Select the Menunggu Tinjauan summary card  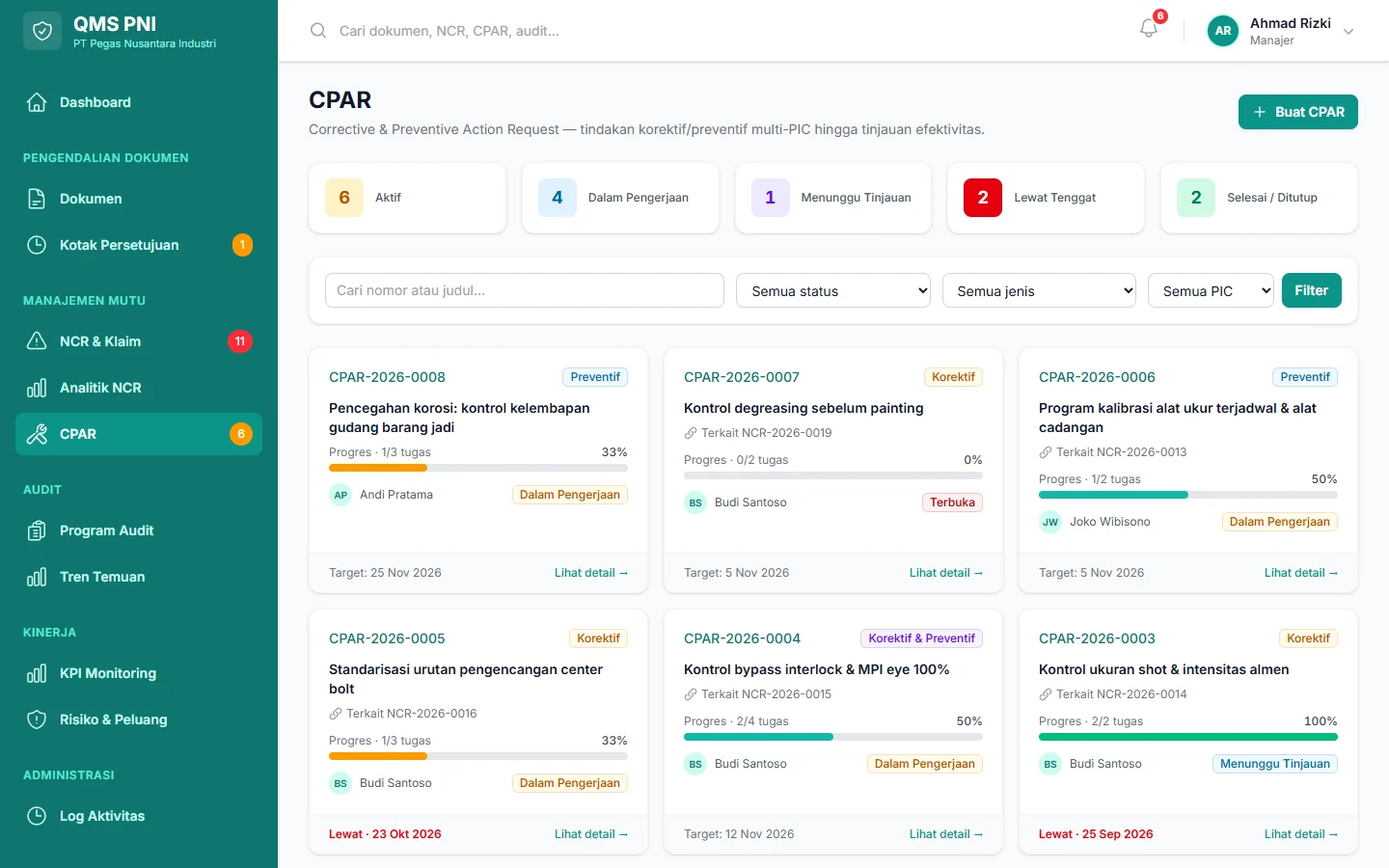coord(833,198)
